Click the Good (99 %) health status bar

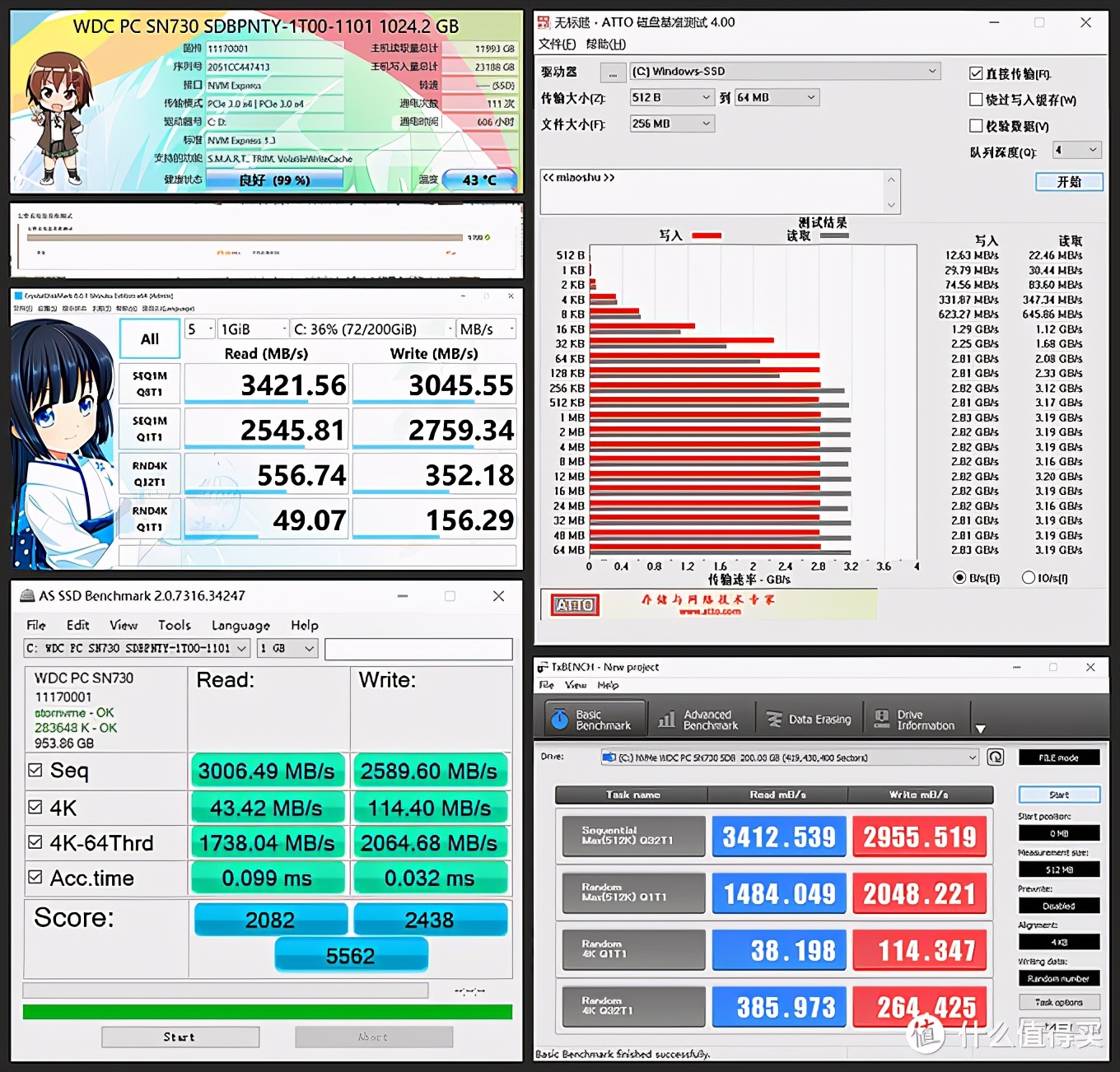point(274,179)
